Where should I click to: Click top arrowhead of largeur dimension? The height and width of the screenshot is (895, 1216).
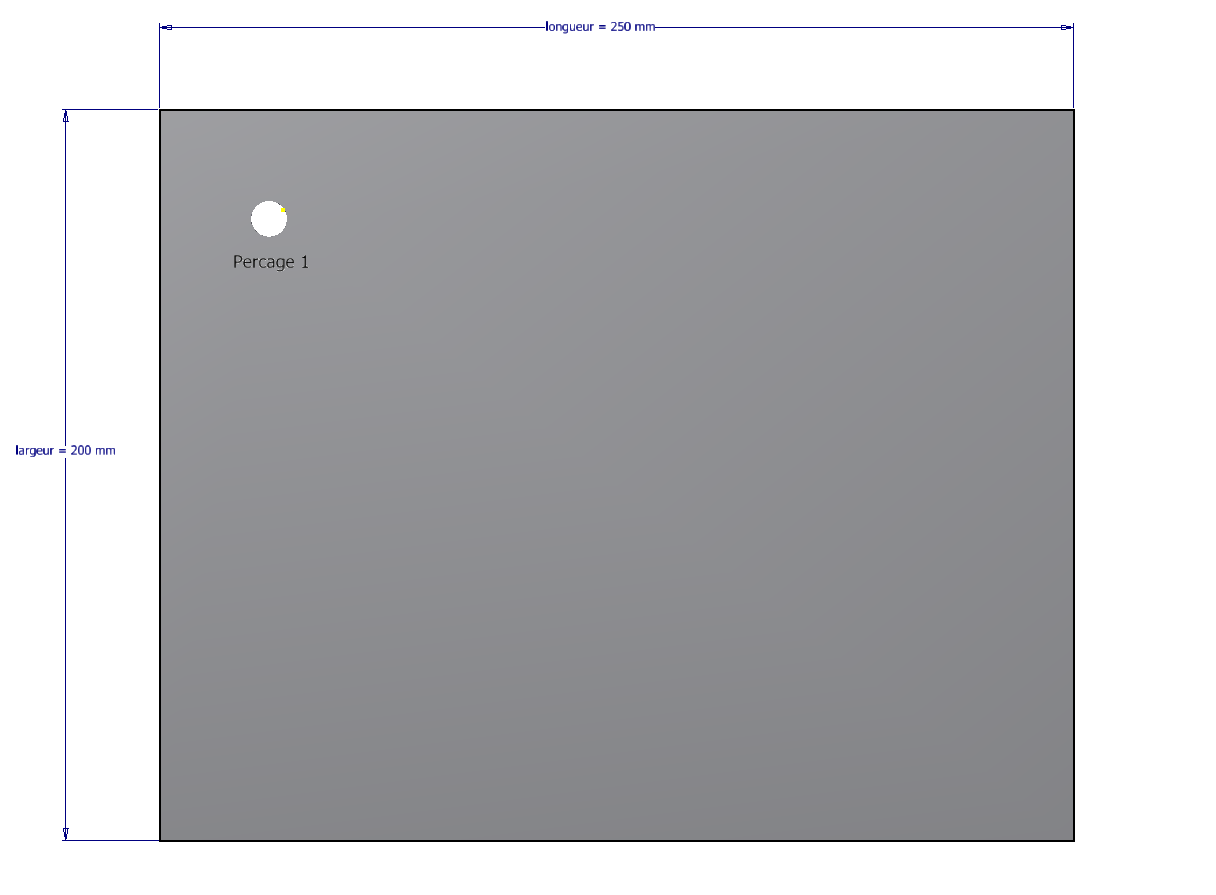coord(66,116)
